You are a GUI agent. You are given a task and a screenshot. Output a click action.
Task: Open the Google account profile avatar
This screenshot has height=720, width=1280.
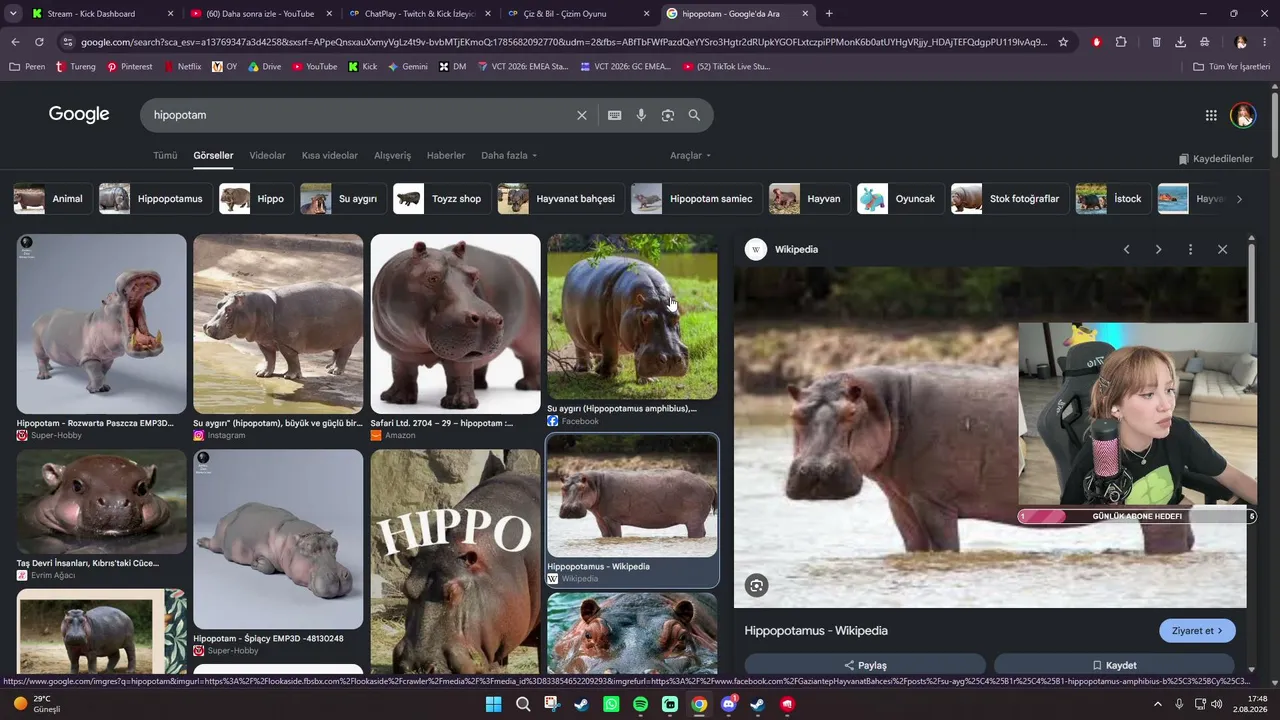tap(1243, 115)
